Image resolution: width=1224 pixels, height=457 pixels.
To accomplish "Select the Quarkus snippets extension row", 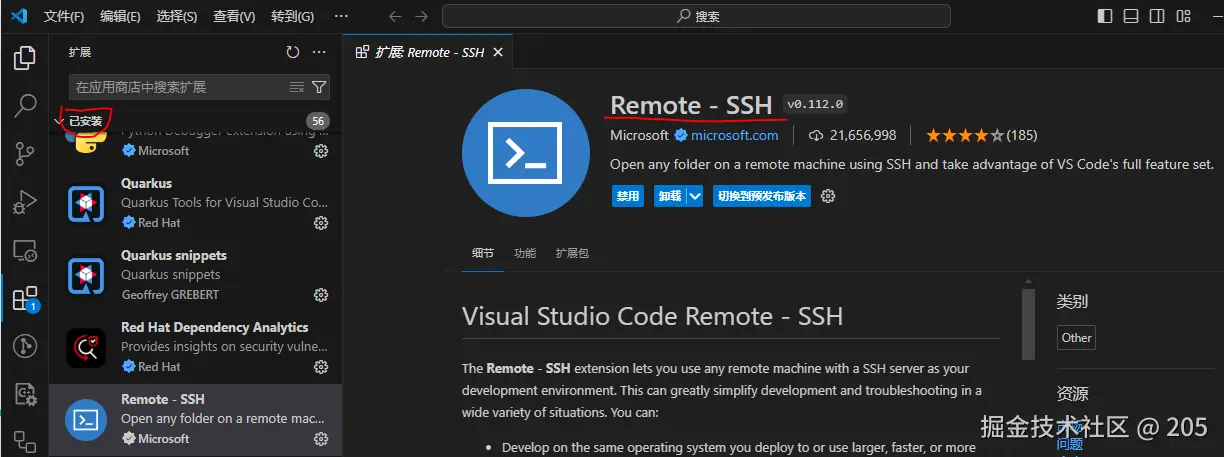I will 195,275.
